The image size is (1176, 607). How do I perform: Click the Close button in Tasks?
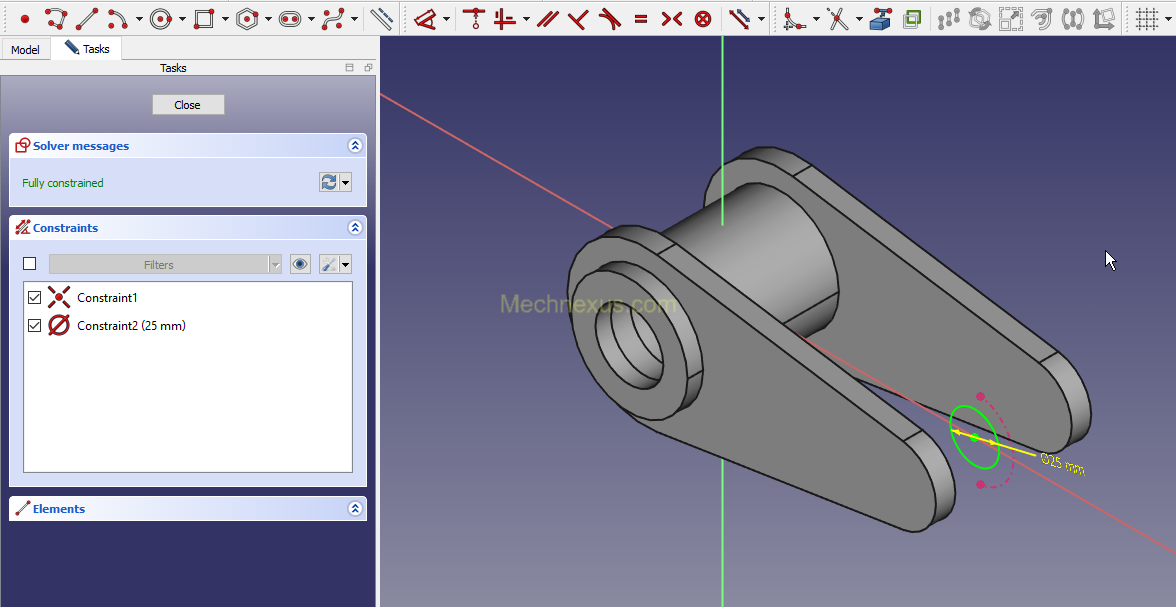188,105
